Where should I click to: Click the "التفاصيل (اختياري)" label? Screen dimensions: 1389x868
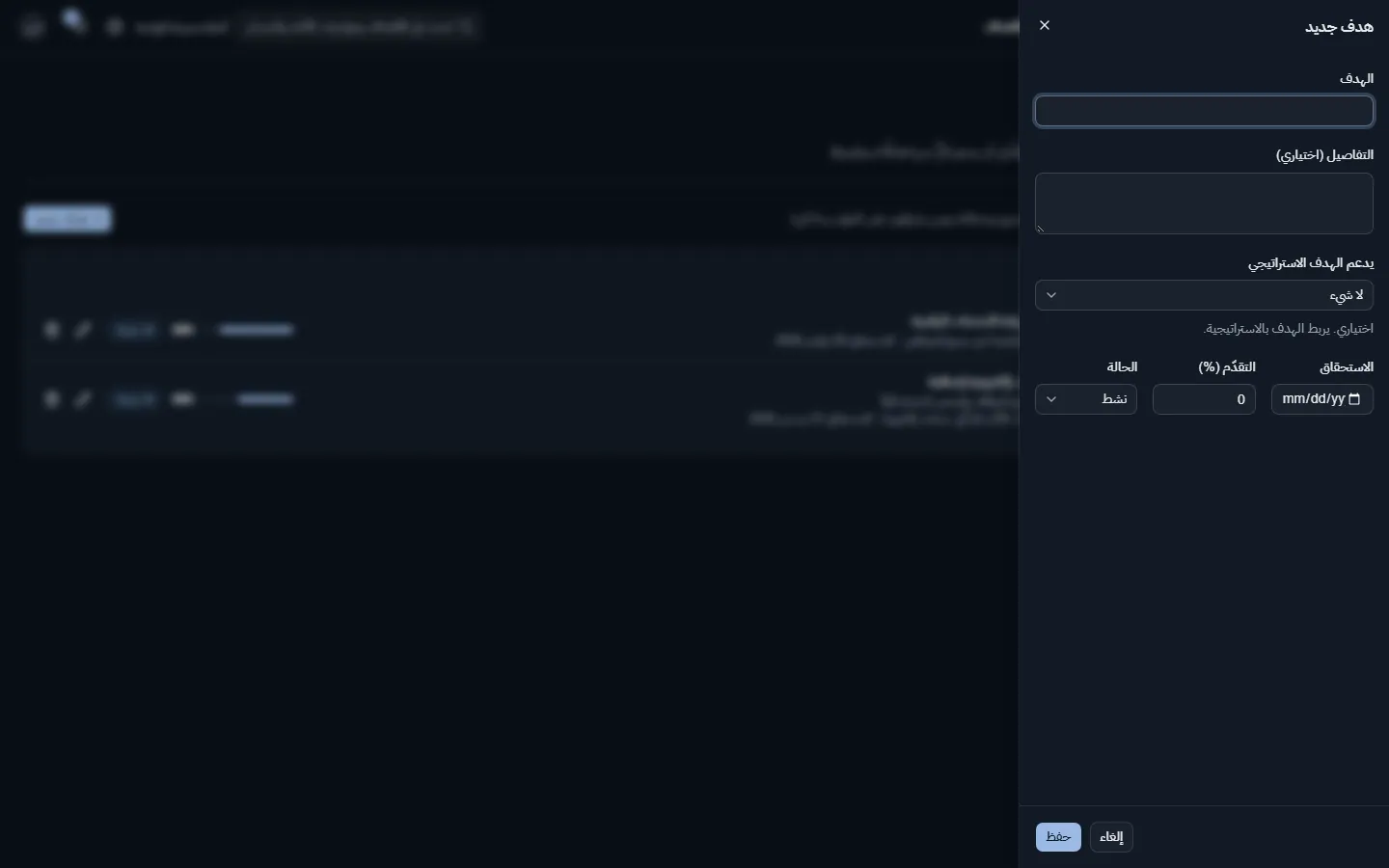(1324, 155)
